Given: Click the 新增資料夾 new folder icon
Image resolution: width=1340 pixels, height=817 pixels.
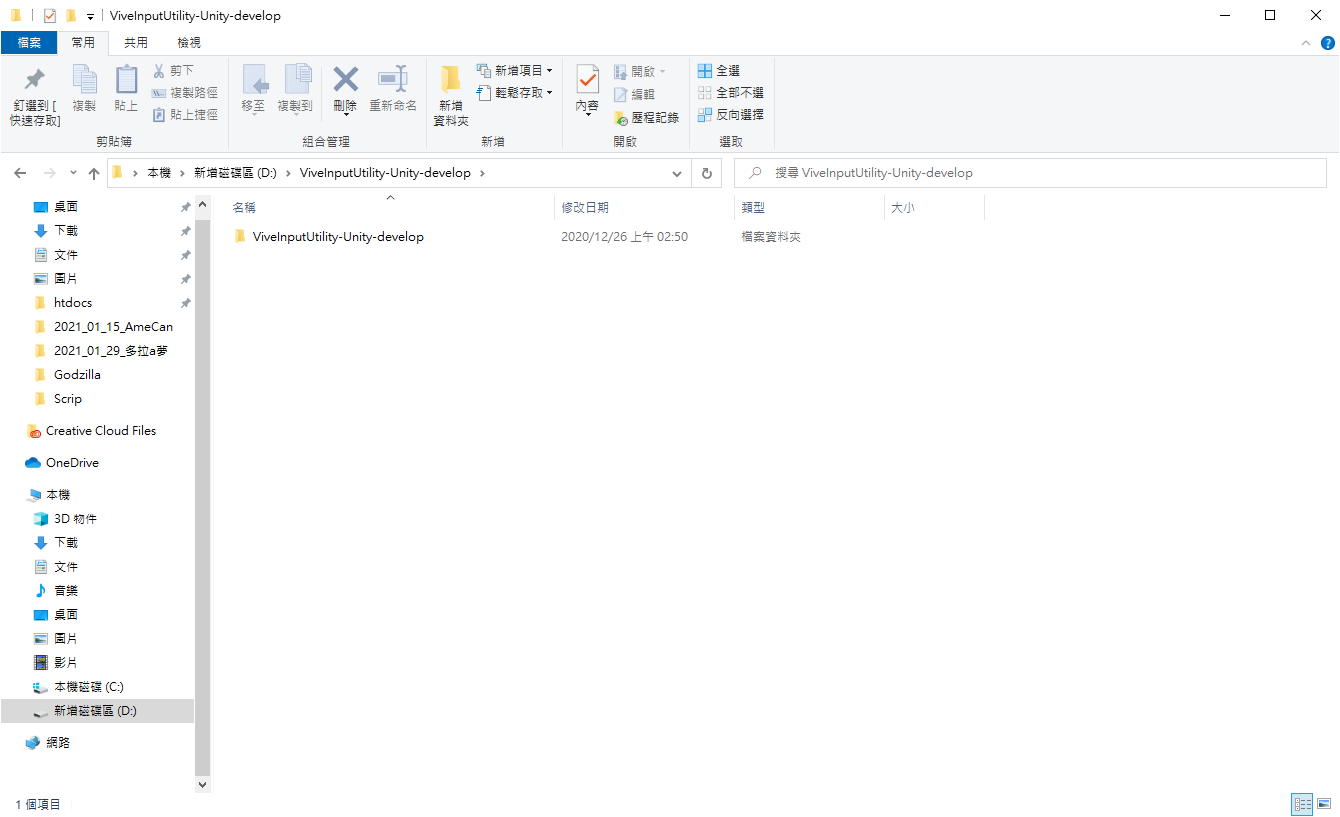Looking at the screenshot, I should pyautogui.click(x=451, y=79).
